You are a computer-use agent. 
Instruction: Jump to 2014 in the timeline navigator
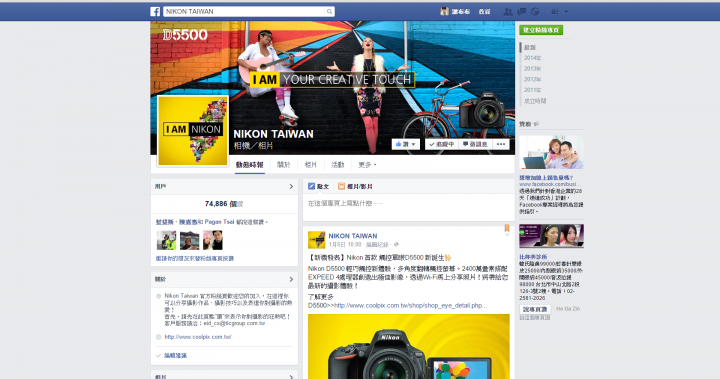pyautogui.click(x=533, y=58)
